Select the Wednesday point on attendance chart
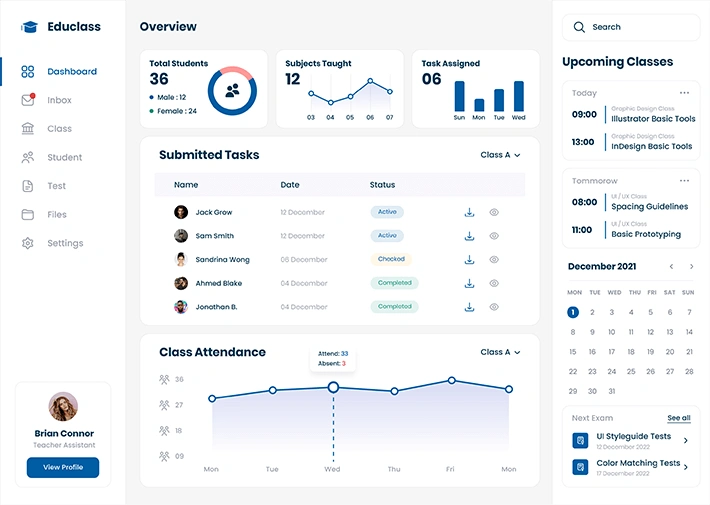The height and width of the screenshot is (505, 710). tap(333, 387)
